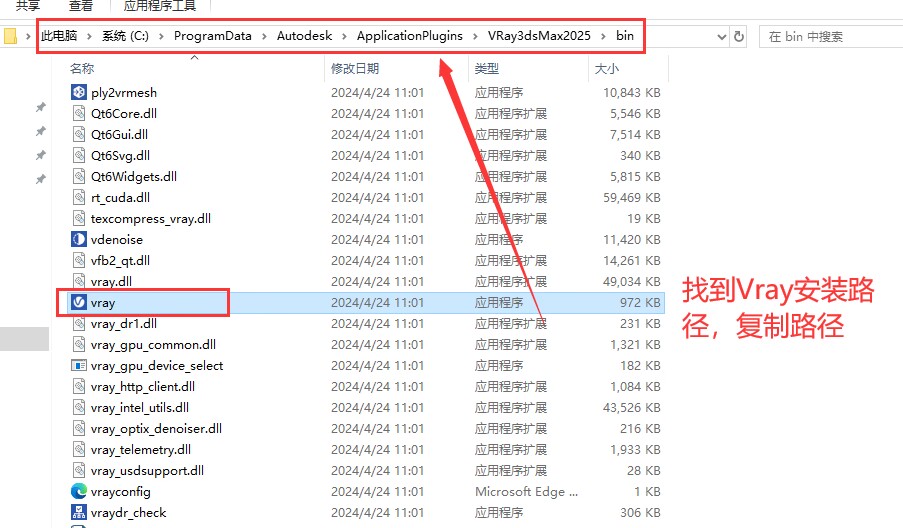Click the Qt6Gui.dll file icon

[79, 134]
